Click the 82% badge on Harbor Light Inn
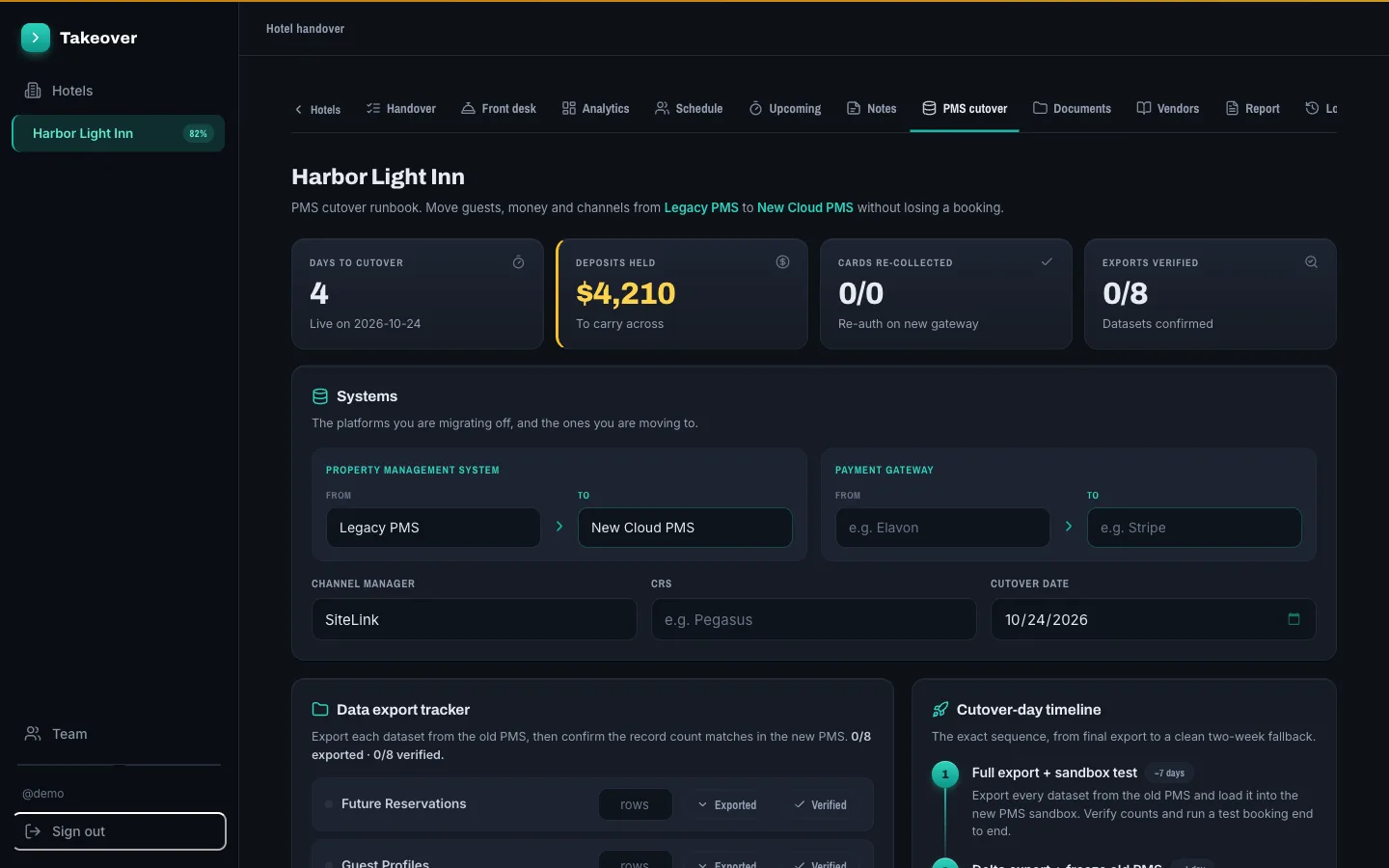Image resolution: width=1389 pixels, height=868 pixels. click(x=198, y=133)
